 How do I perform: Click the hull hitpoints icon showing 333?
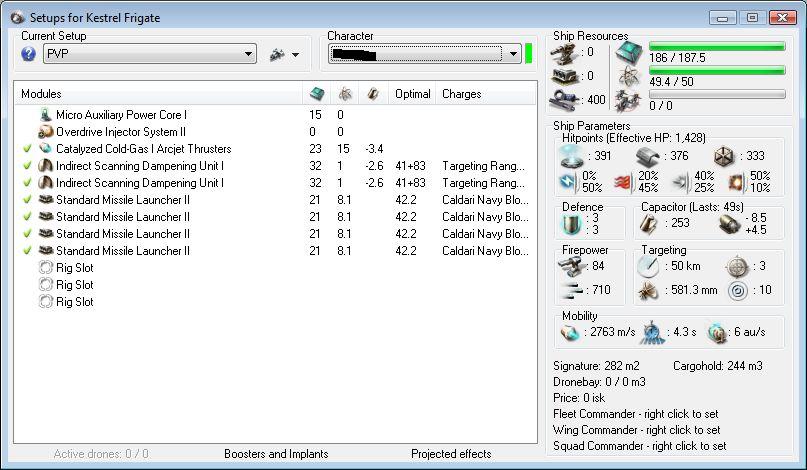pos(725,156)
